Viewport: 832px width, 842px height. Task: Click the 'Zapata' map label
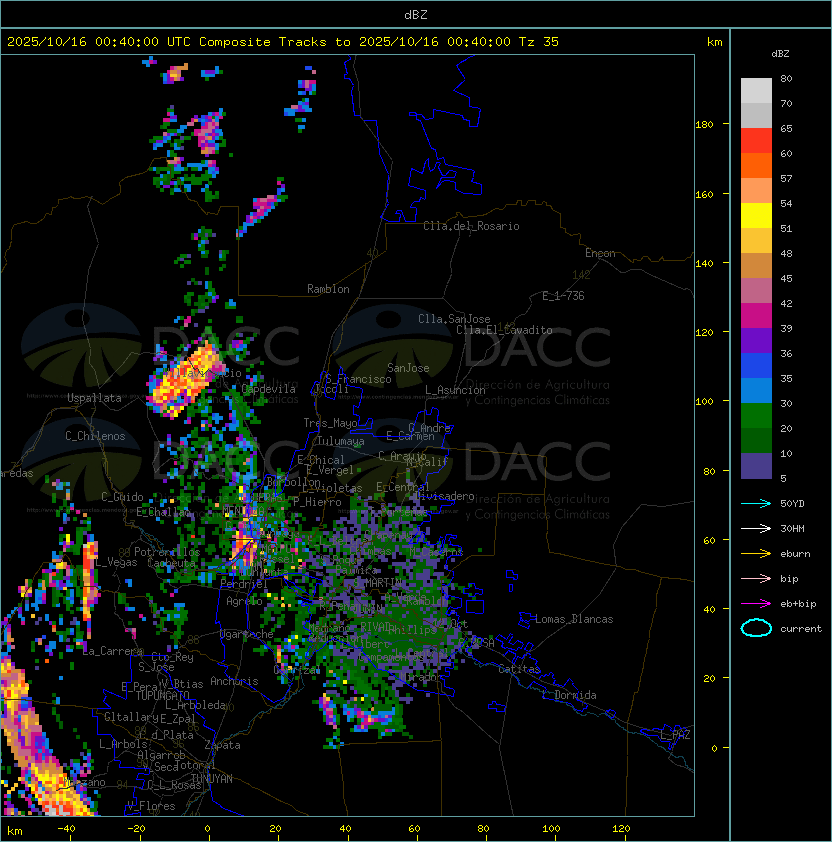pos(222,745)
